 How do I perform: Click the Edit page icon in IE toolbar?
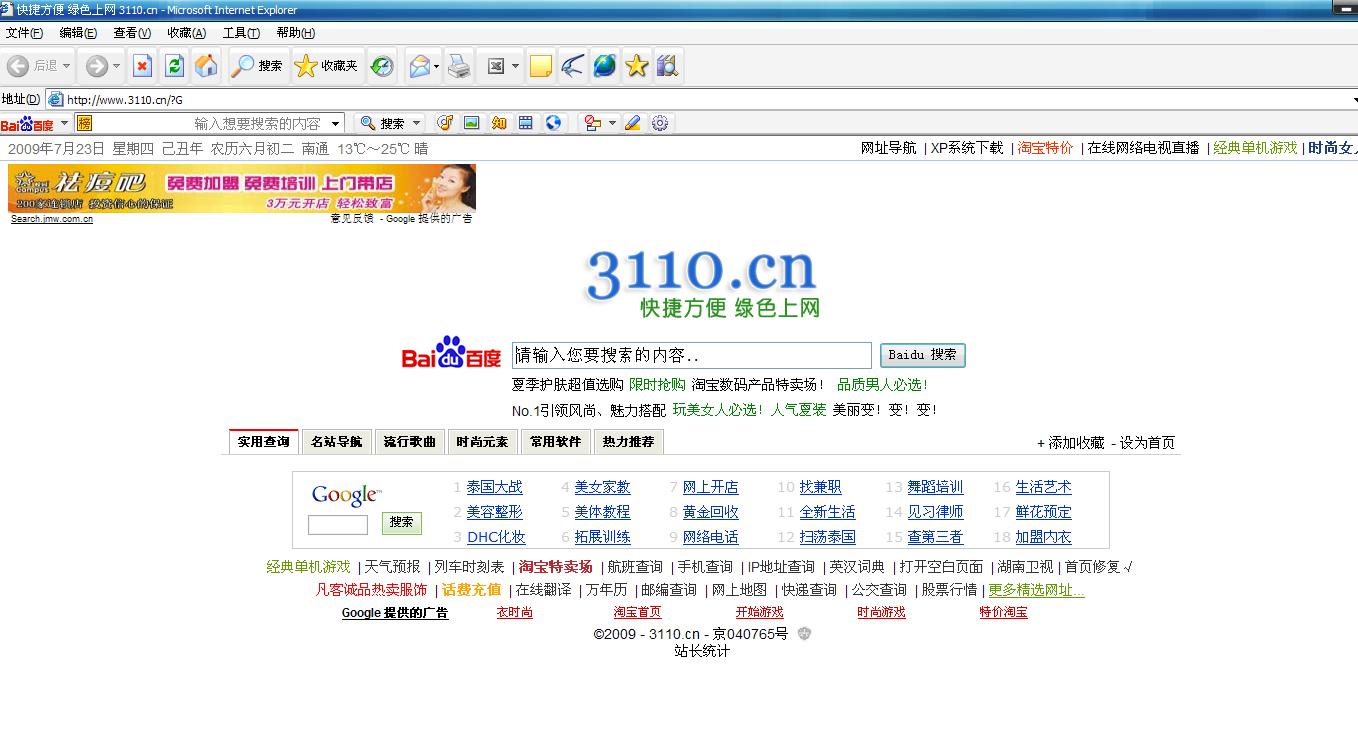pyautogui.click(x=496, y=66)
